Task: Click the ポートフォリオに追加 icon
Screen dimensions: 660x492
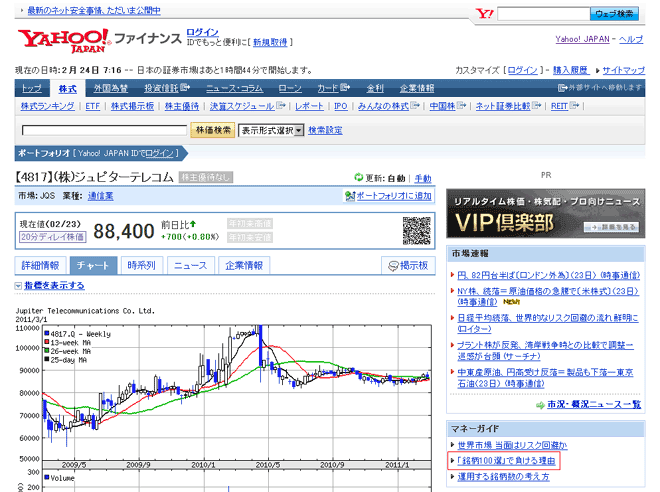Action: (x=349, y=196)
